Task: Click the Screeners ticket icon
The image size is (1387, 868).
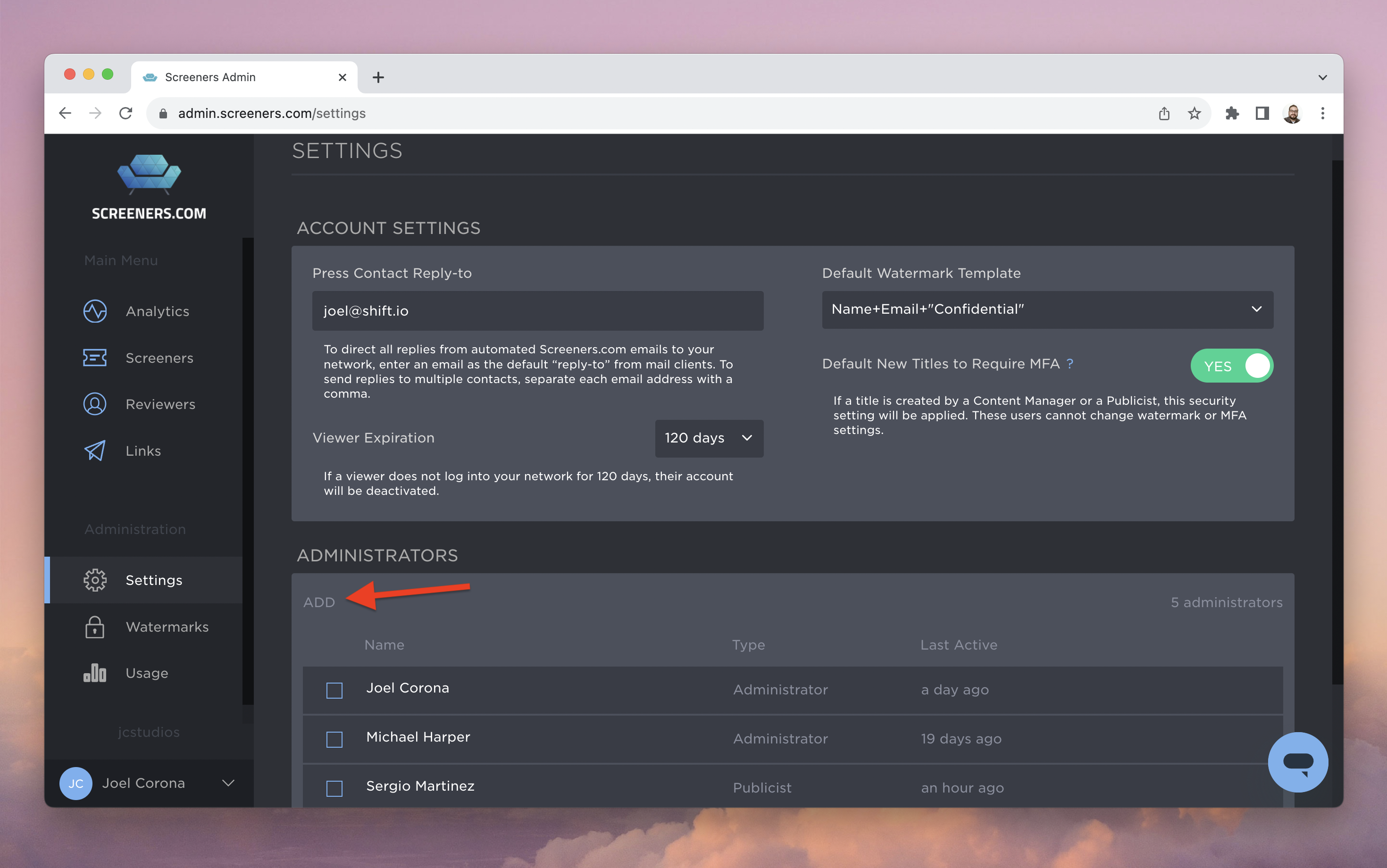Action: (x=95, y=358)
